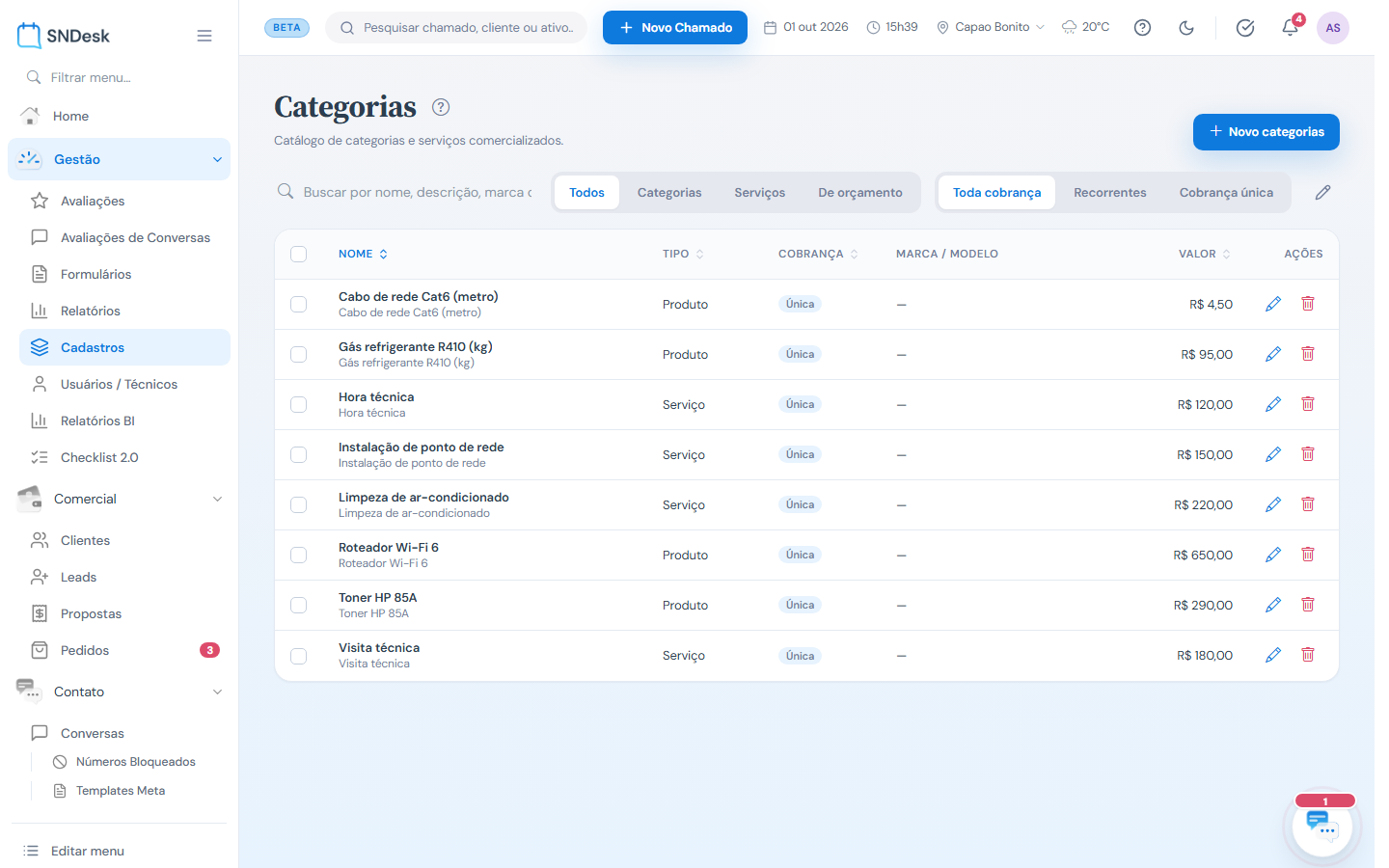Delete the Gás refrigerante R410 row
Viewport: 1389px width, 868px height.
pyautogui.click(x=1308, y=354)
